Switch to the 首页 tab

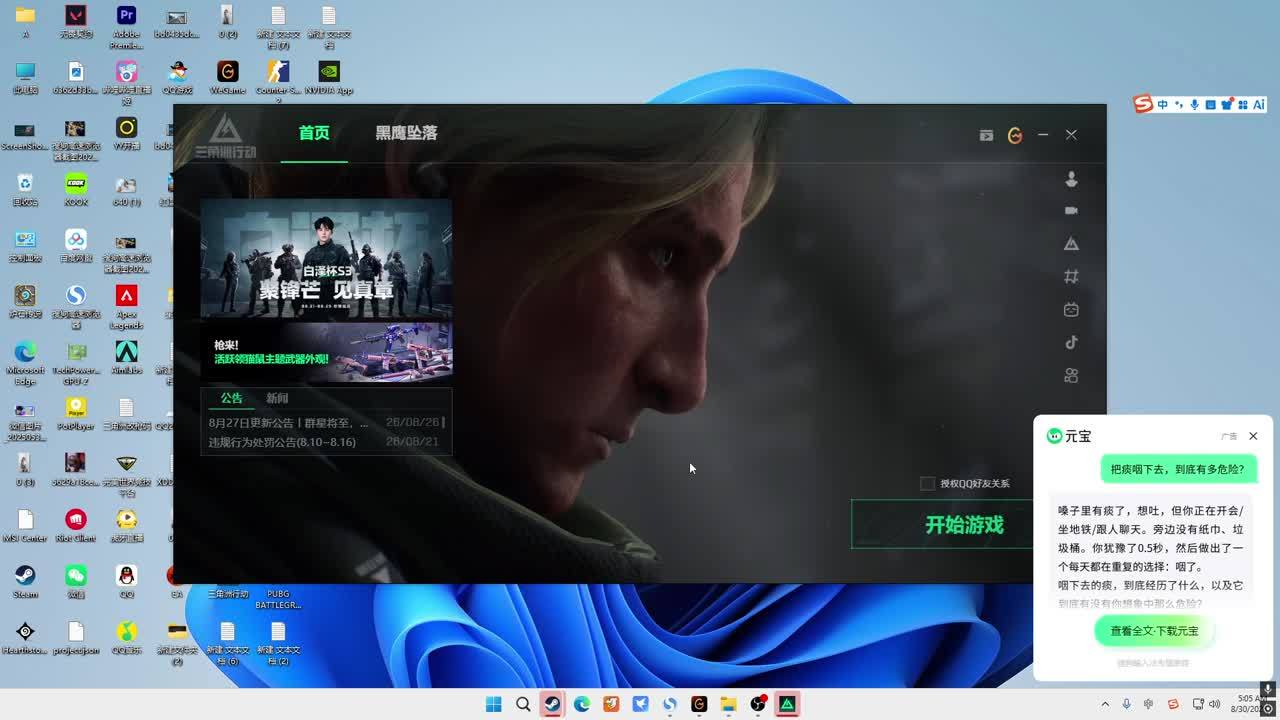pos(314,133)
